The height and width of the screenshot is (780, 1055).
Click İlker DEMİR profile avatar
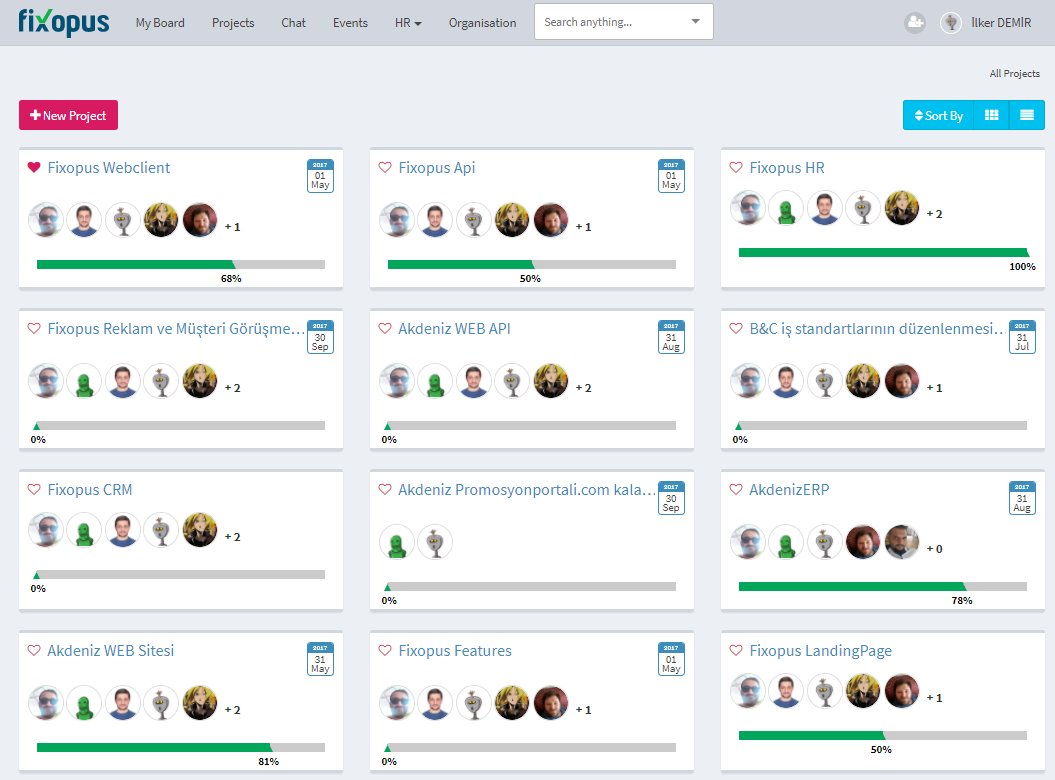pos(951,23)
